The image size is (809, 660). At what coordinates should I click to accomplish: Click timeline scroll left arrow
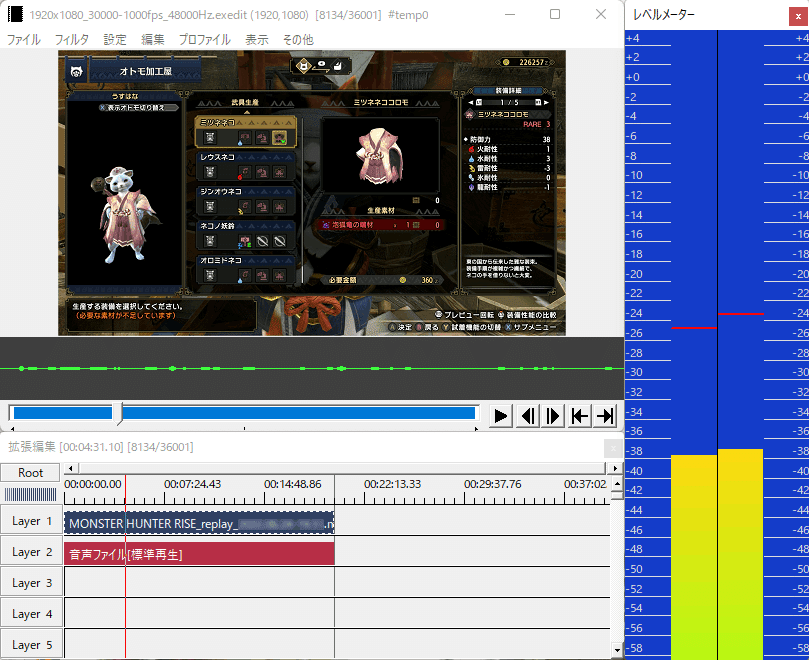pyautogui.click(x=71, y=469)
